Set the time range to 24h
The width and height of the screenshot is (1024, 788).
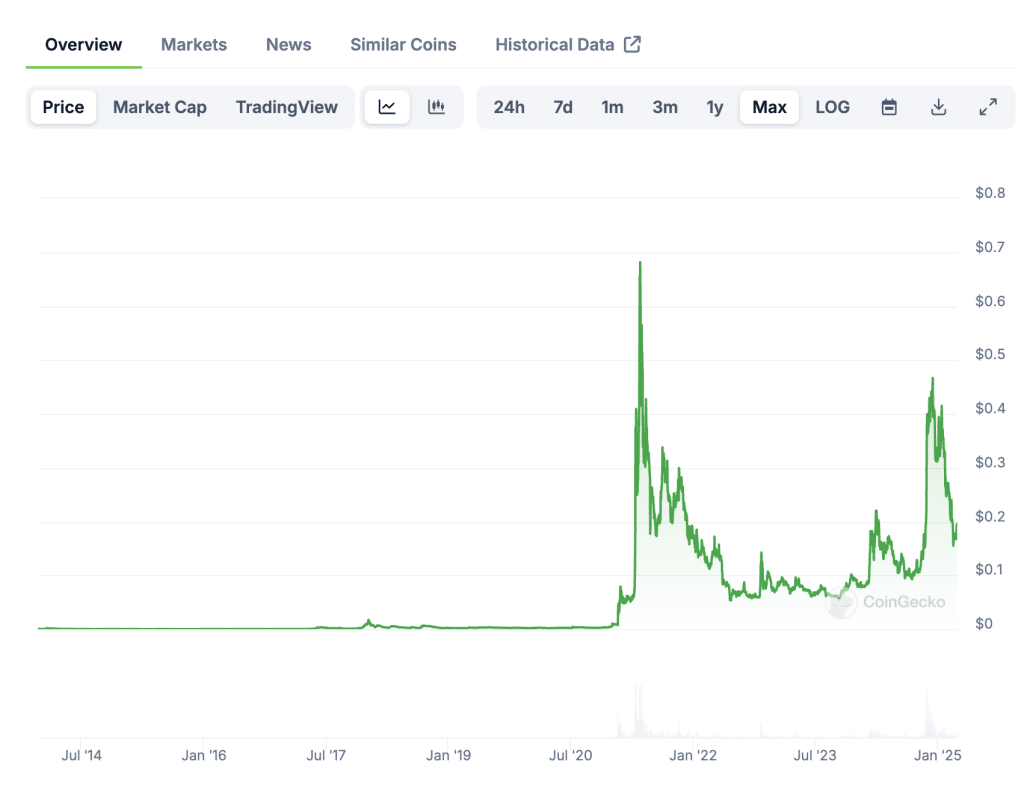tap(509, 107)
